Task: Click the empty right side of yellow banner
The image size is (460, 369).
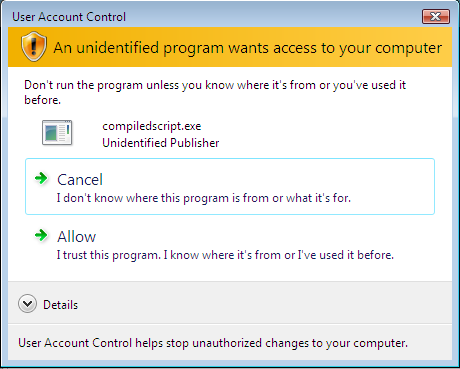Action: click(x=447, y=47)
